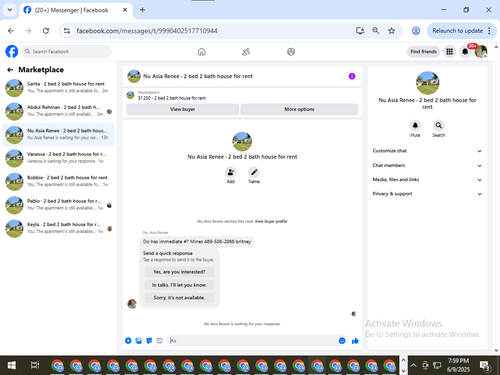Open Windows Task View
Image resolution: width=500 pixels, height=375 pixels.
35,365
